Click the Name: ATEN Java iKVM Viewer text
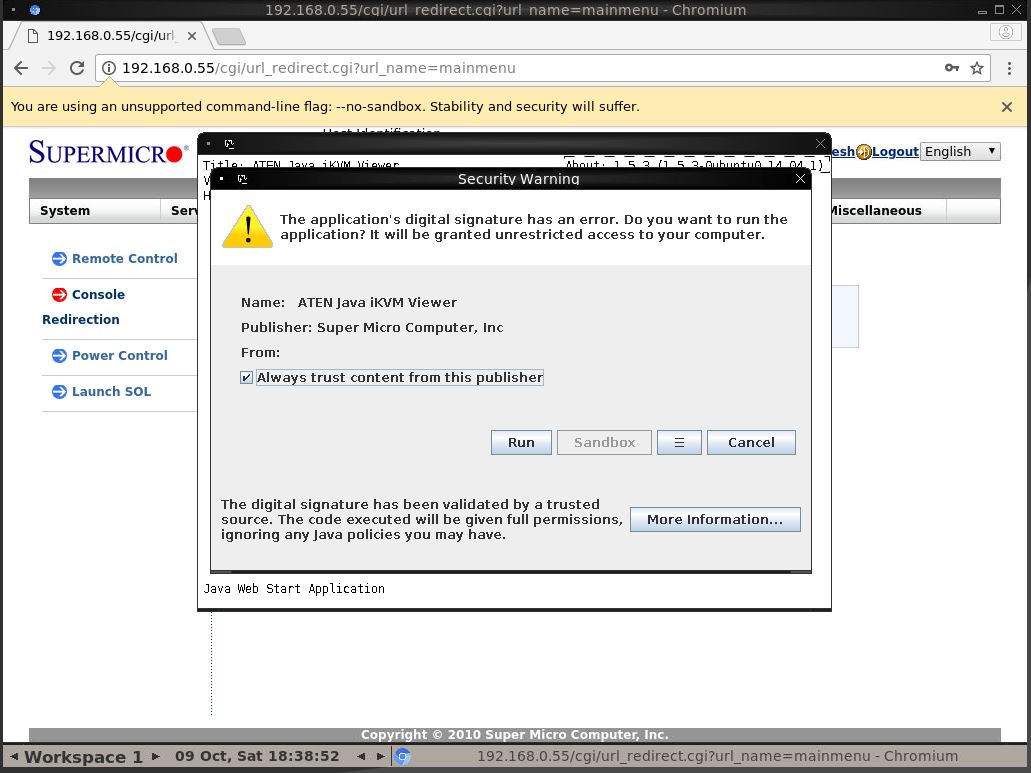 point(348,302)
